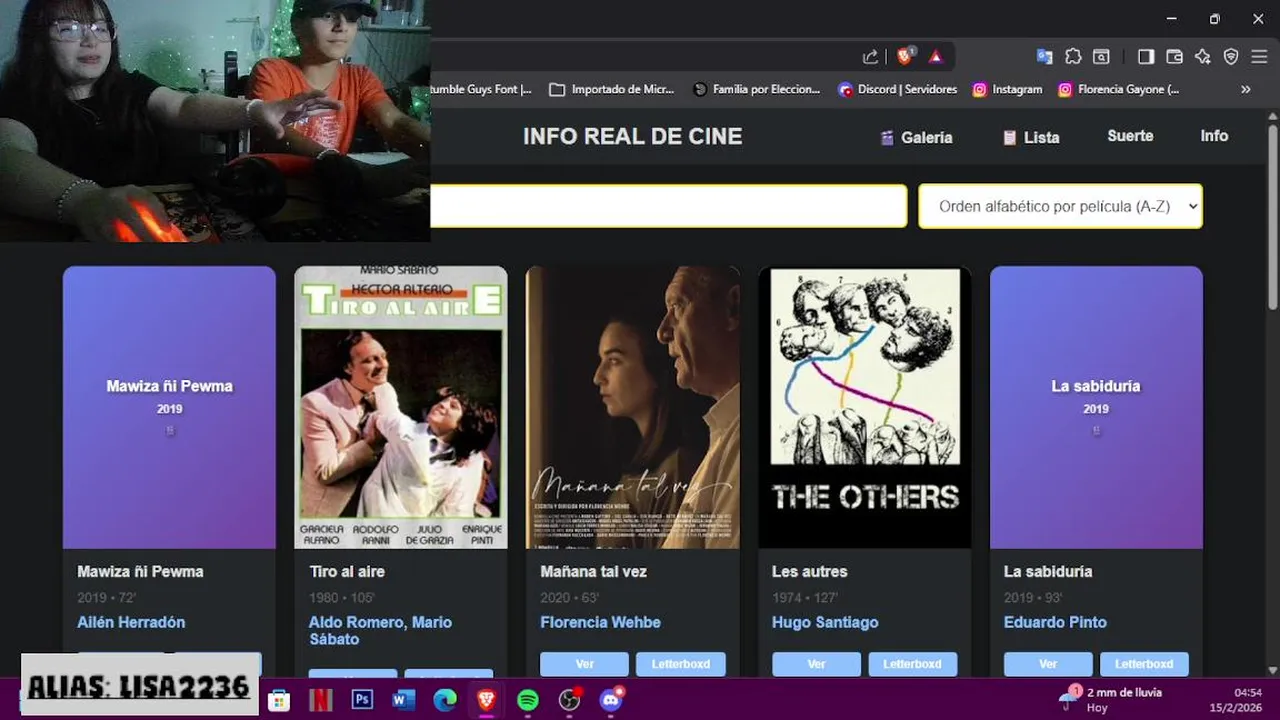Open the Brave Wallet icon

tap(1174, 57)
